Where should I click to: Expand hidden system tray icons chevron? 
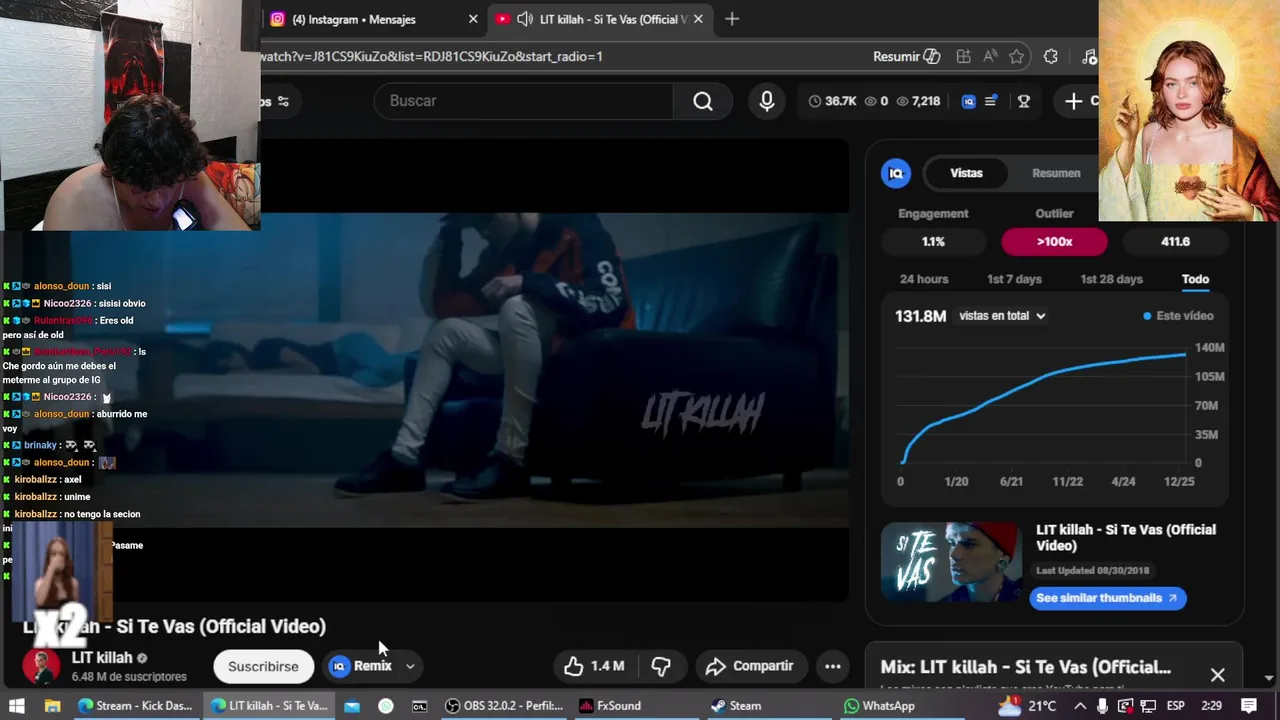click(x=1080, y=705)
